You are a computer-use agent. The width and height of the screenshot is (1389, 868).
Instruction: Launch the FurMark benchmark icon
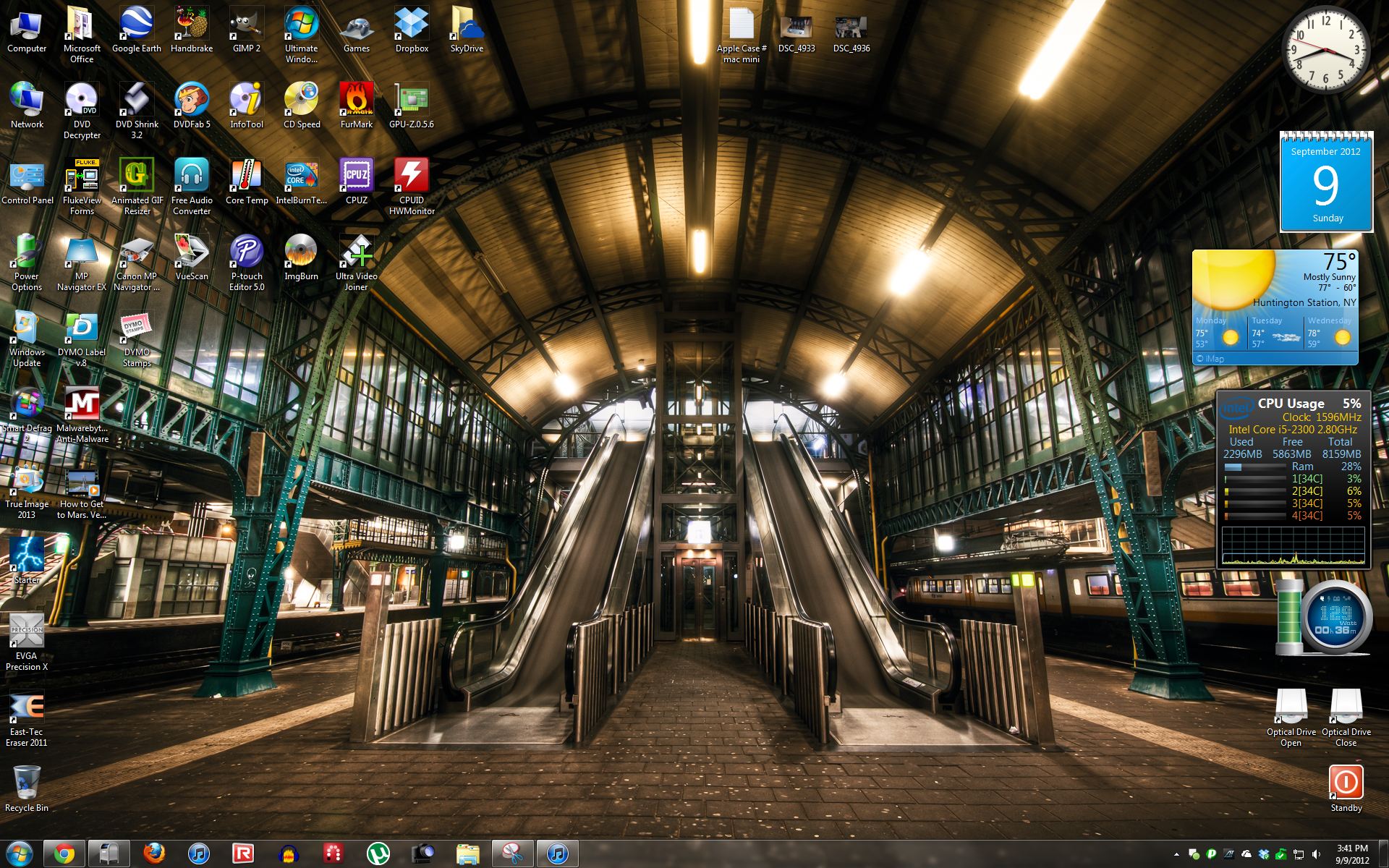click(357, 106)
